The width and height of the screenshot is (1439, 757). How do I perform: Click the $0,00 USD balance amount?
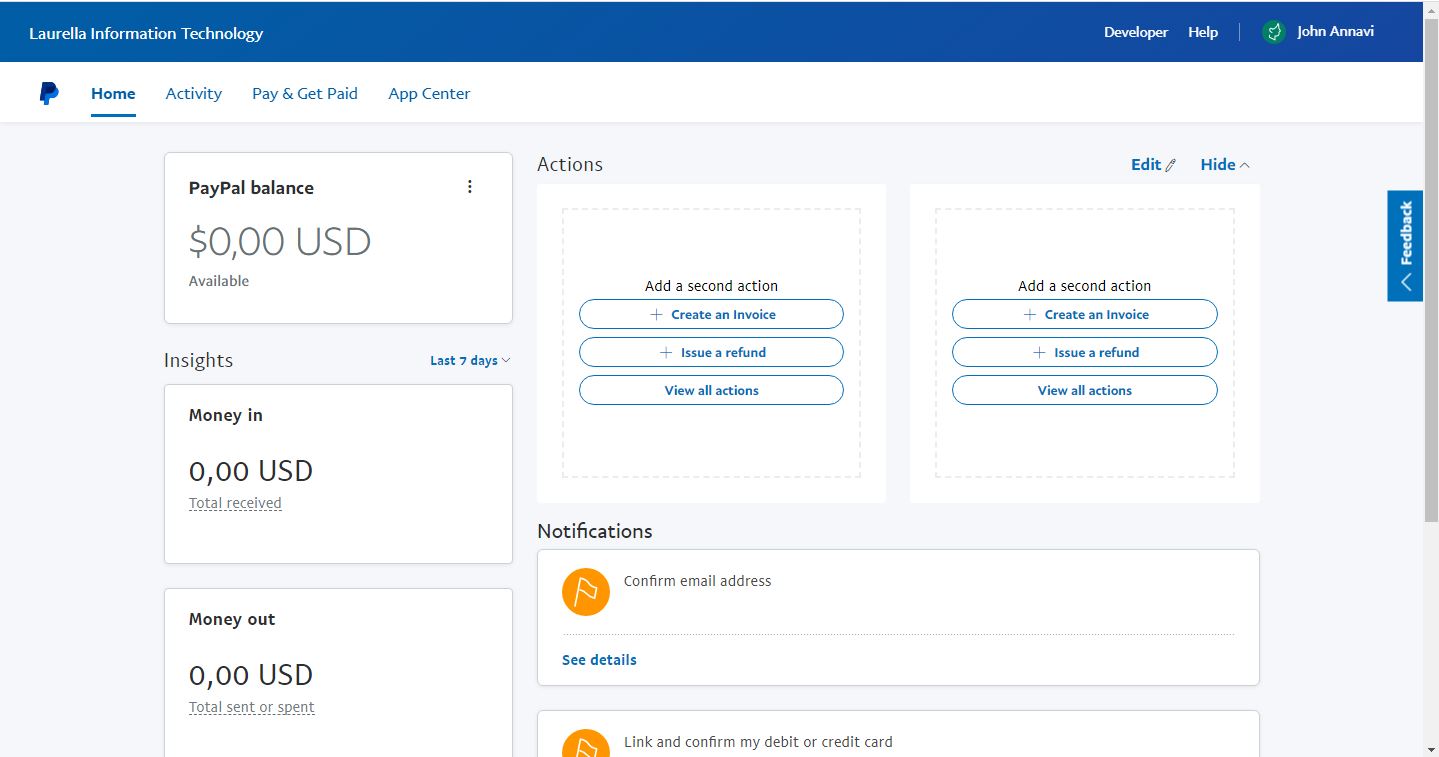coord(280,241)
